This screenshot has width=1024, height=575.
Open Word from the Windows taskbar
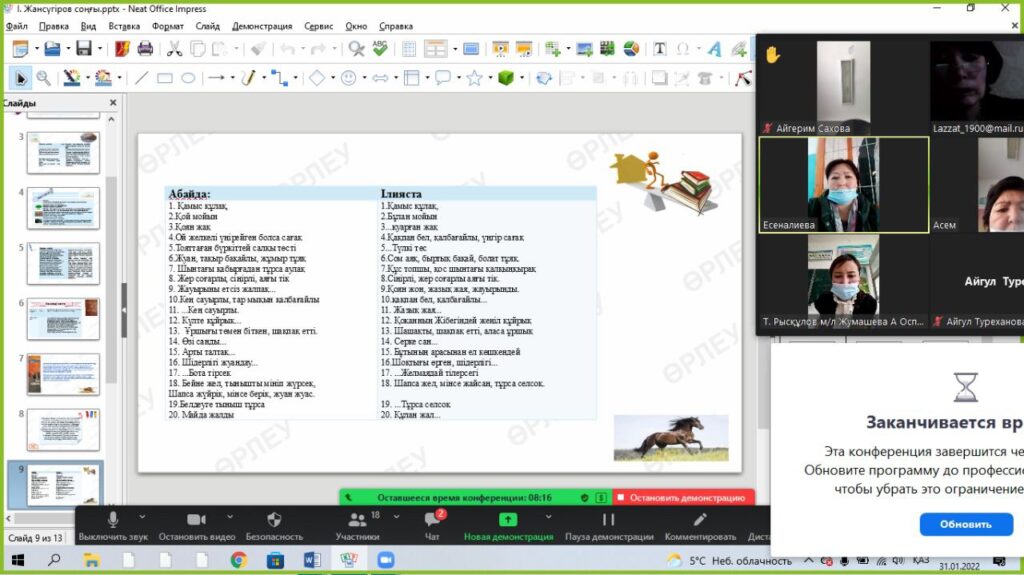pyautogui.click(x=312, y=560)
